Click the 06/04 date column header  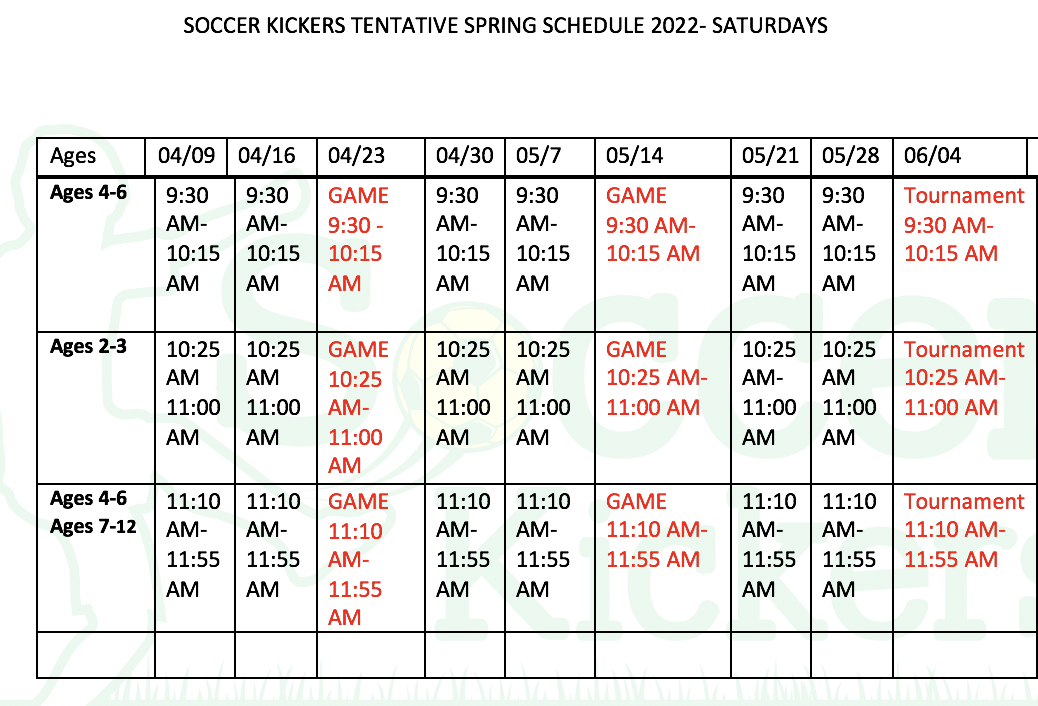tap(933, 156)
